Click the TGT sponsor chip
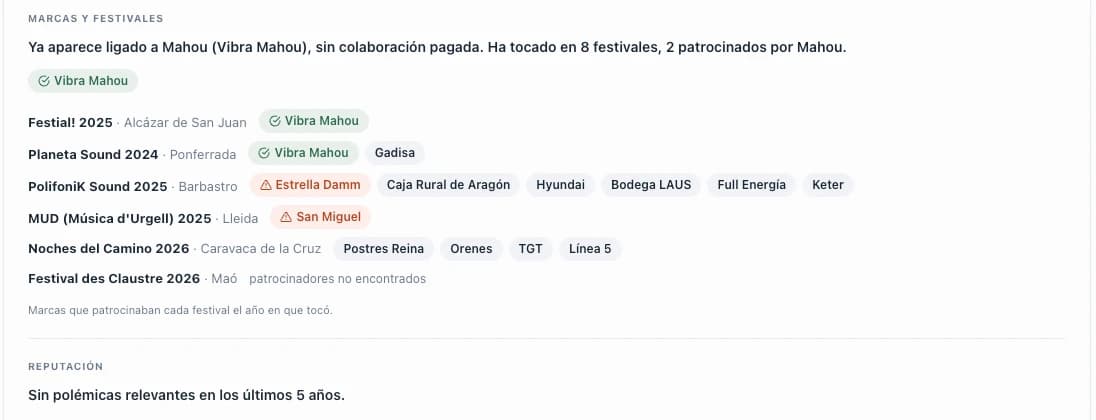Image resolution: width=1096 pixels, height=420 pixels. click(531, 249)
